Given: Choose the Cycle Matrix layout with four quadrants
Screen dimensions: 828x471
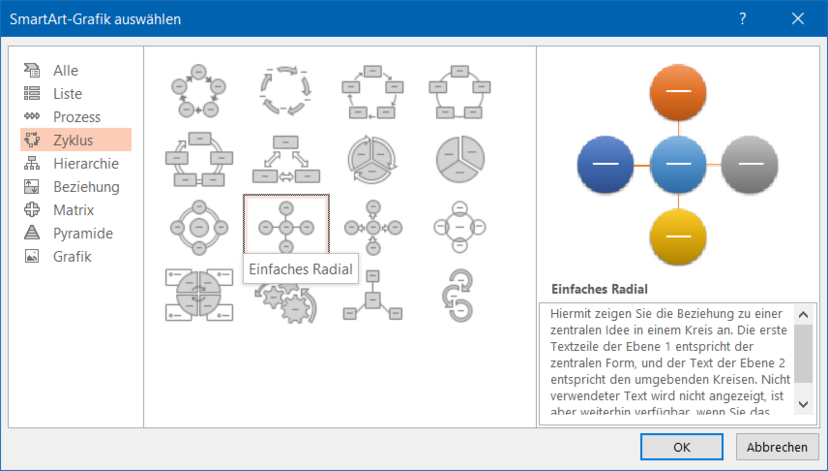Looking at the screenshot, I should click(199, 295).
